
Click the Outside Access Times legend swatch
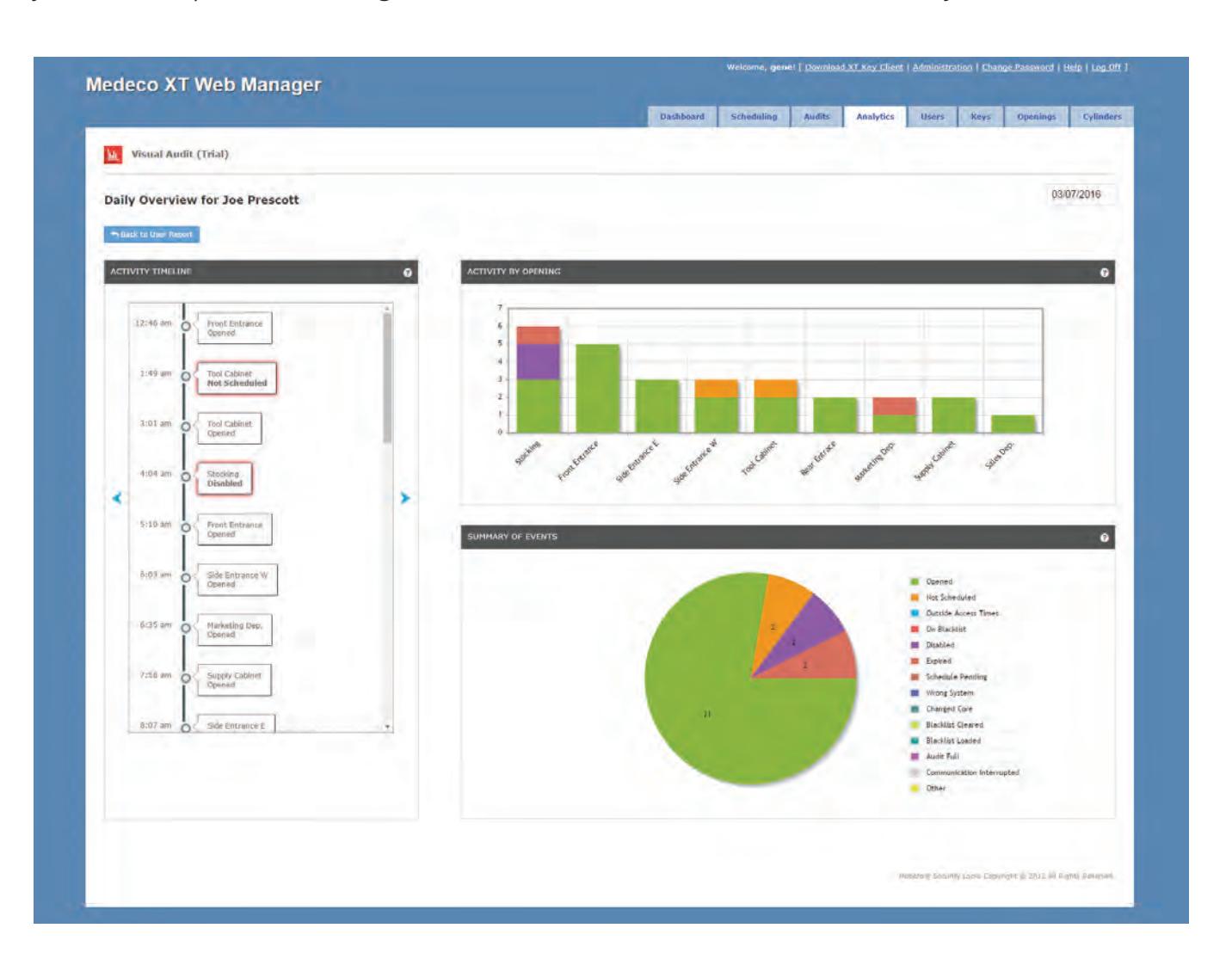(915, 614)
